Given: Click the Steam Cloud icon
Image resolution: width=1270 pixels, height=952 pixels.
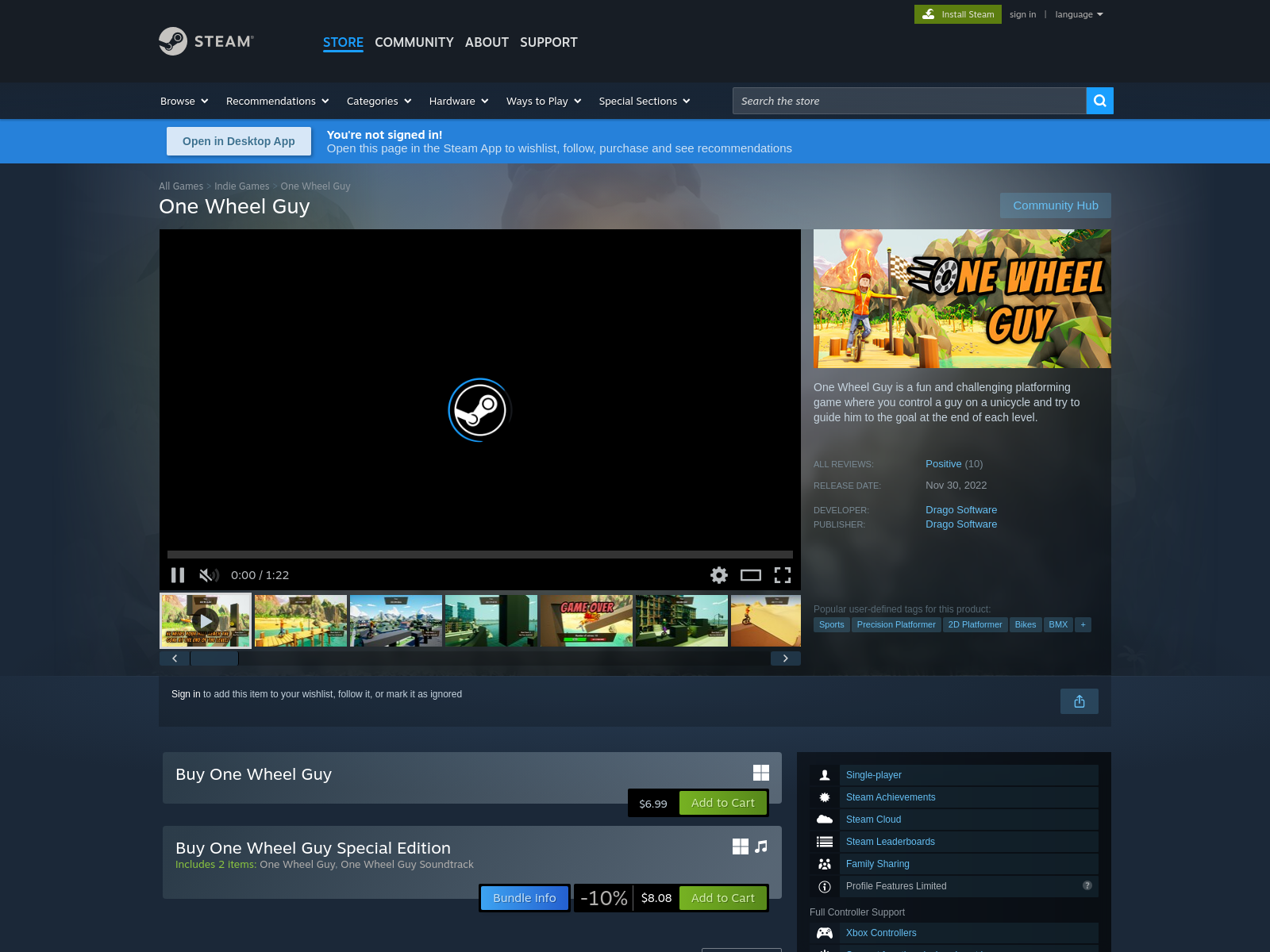Looking at the screenshot, I should click(825, 820).
